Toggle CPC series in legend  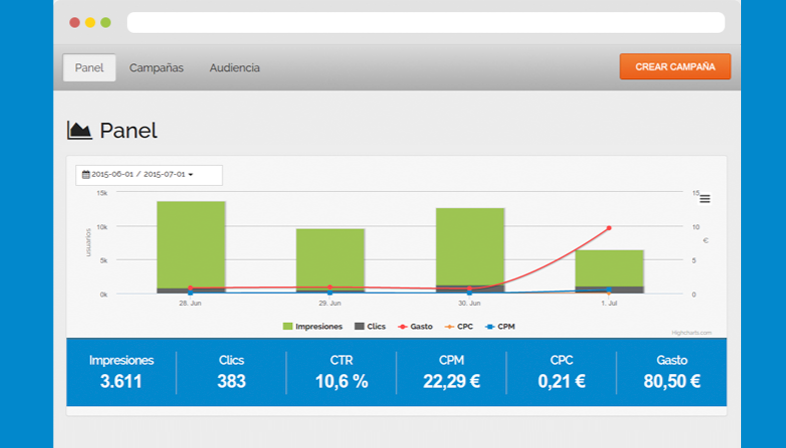pyautogui.click(x=459, y=326)
